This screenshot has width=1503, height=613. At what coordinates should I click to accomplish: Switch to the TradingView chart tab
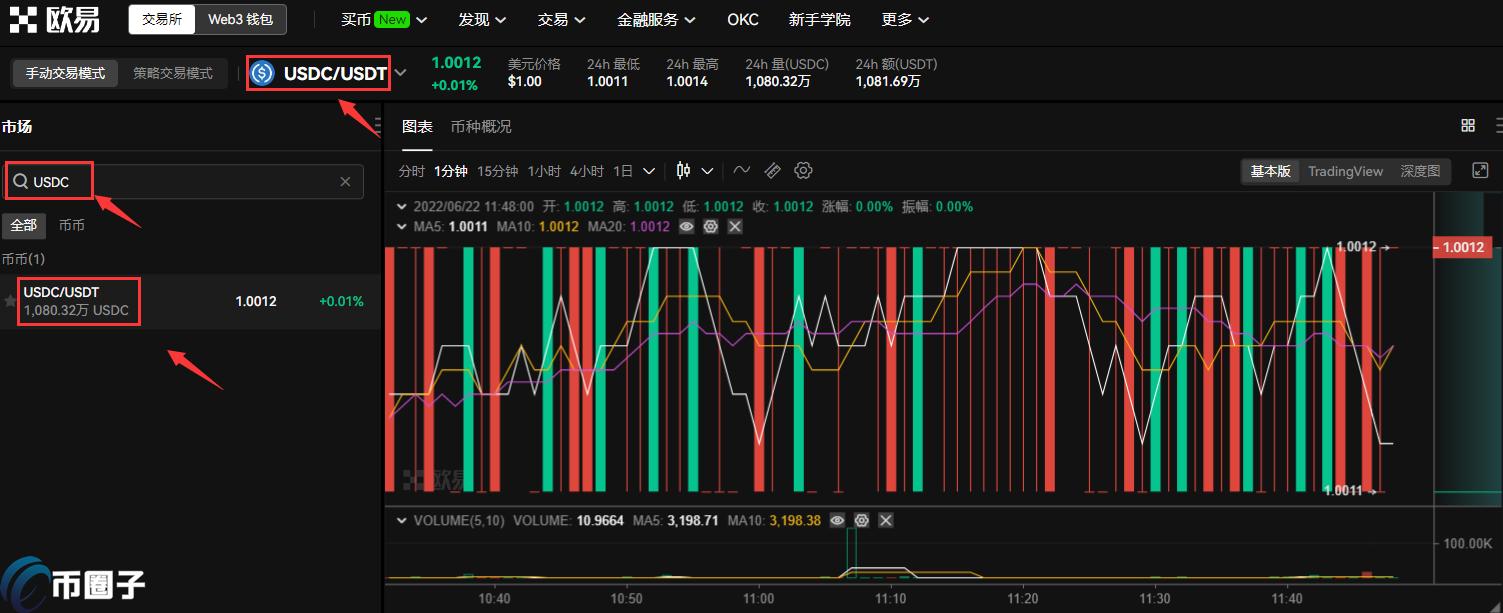(x=1345, y=171)
